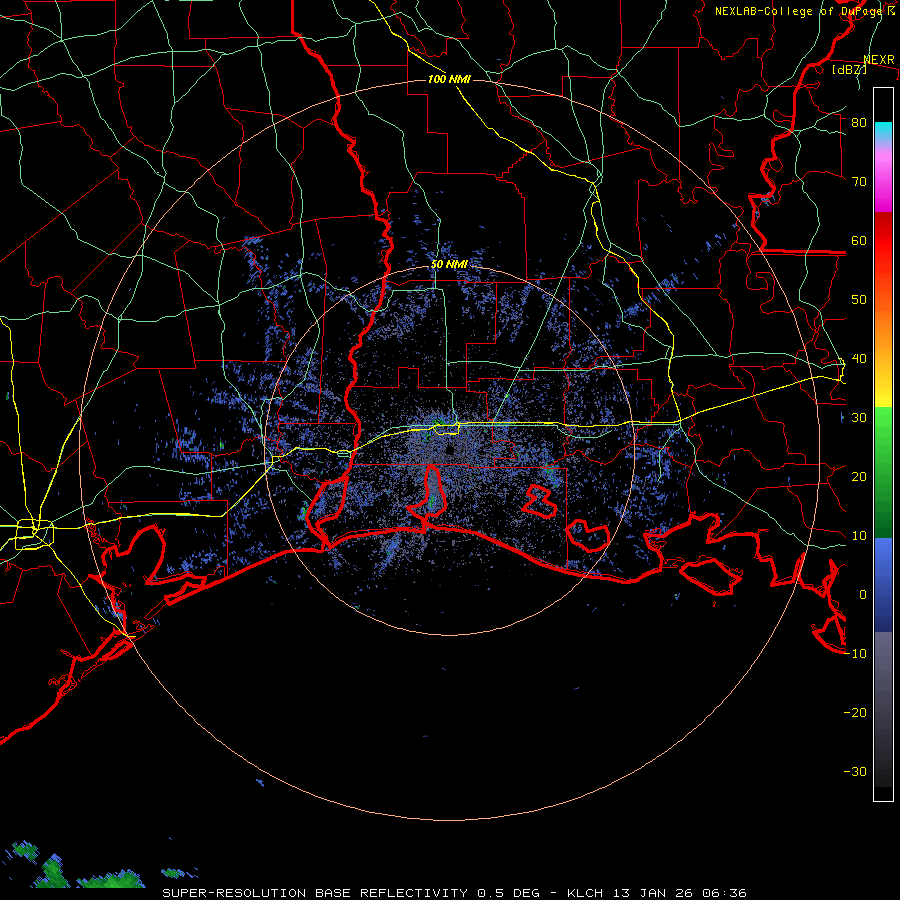Click the 80 value on the dBZ scale
Viewport: 900px width, 900px height.
pos(859,123)
